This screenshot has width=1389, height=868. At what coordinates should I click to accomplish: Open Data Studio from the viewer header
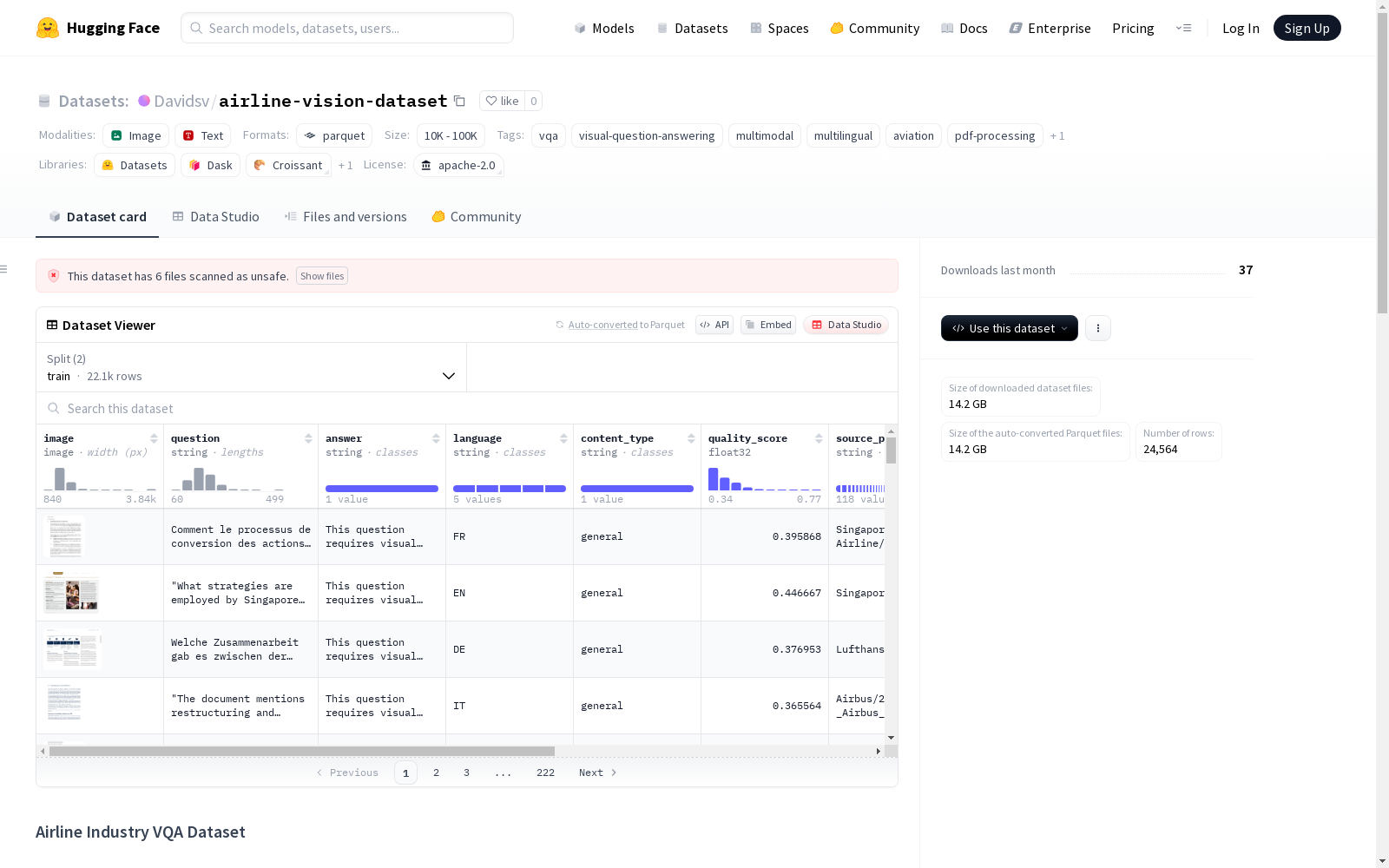click(846, 325)
